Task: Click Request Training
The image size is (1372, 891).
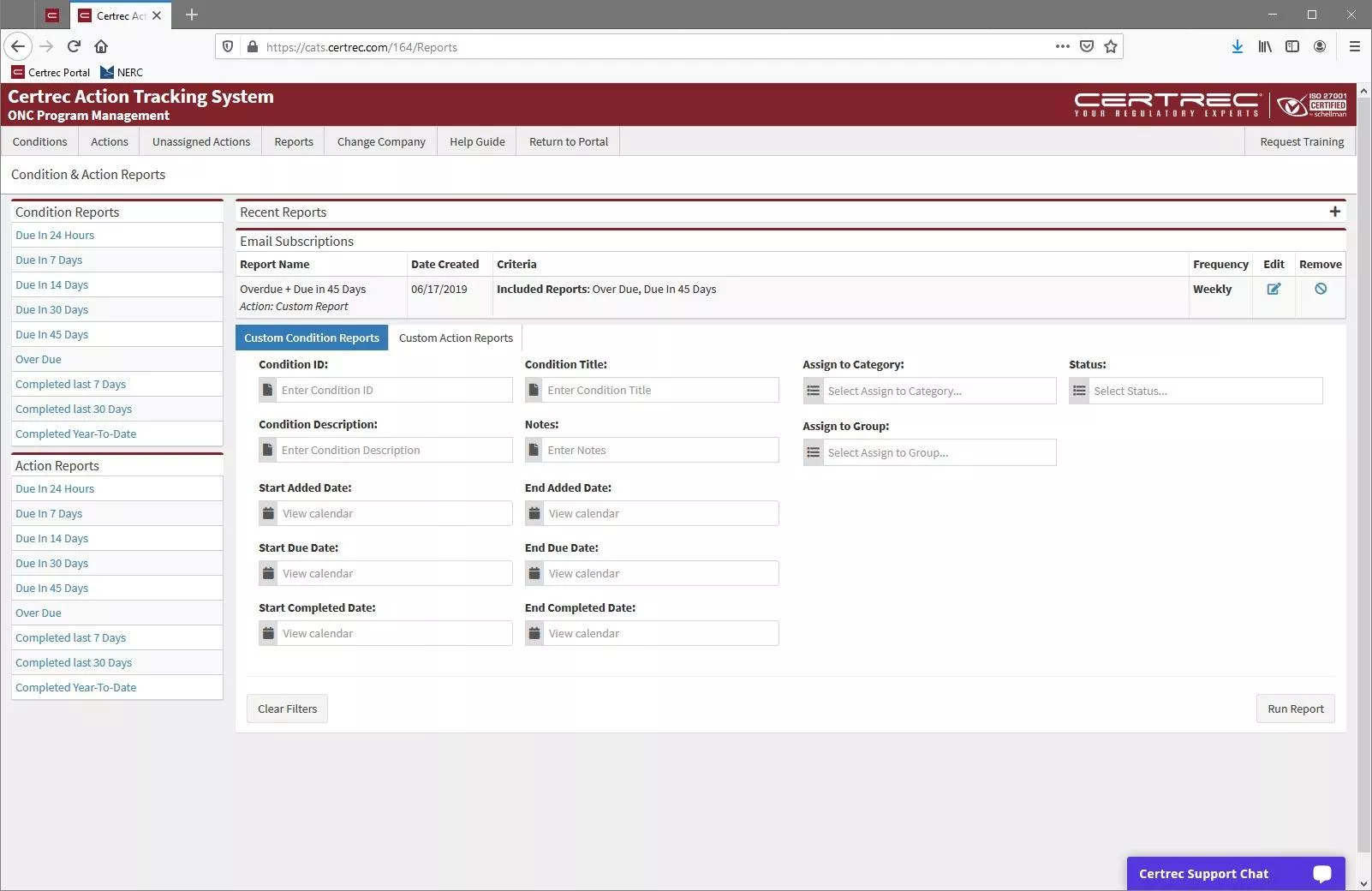Action: click(x=1302, y=141)
